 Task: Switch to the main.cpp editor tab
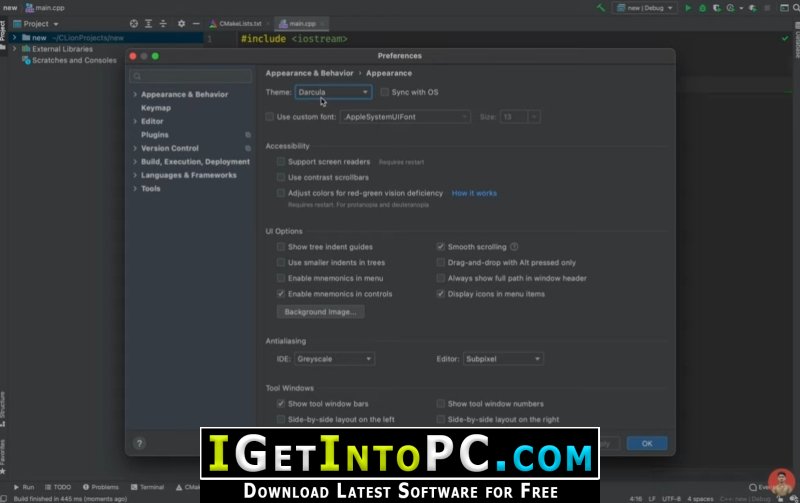coord(302,23)
